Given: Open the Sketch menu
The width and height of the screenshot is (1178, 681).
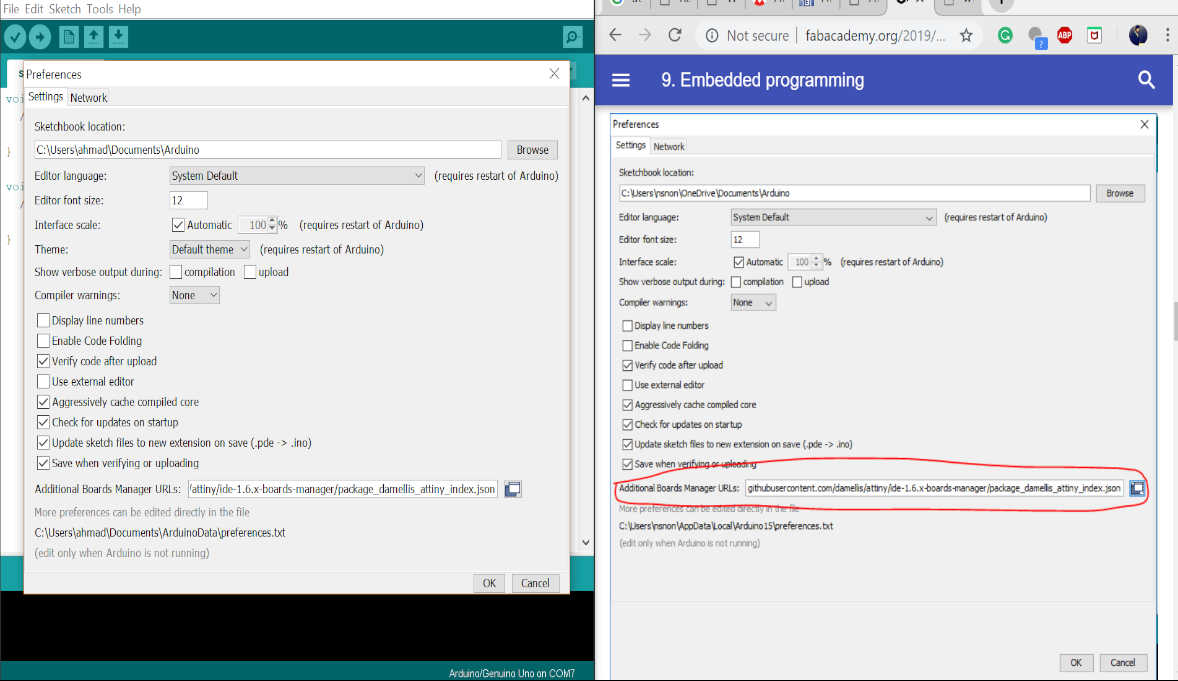Looking at the screenshot, I should (x=65, y=9).
